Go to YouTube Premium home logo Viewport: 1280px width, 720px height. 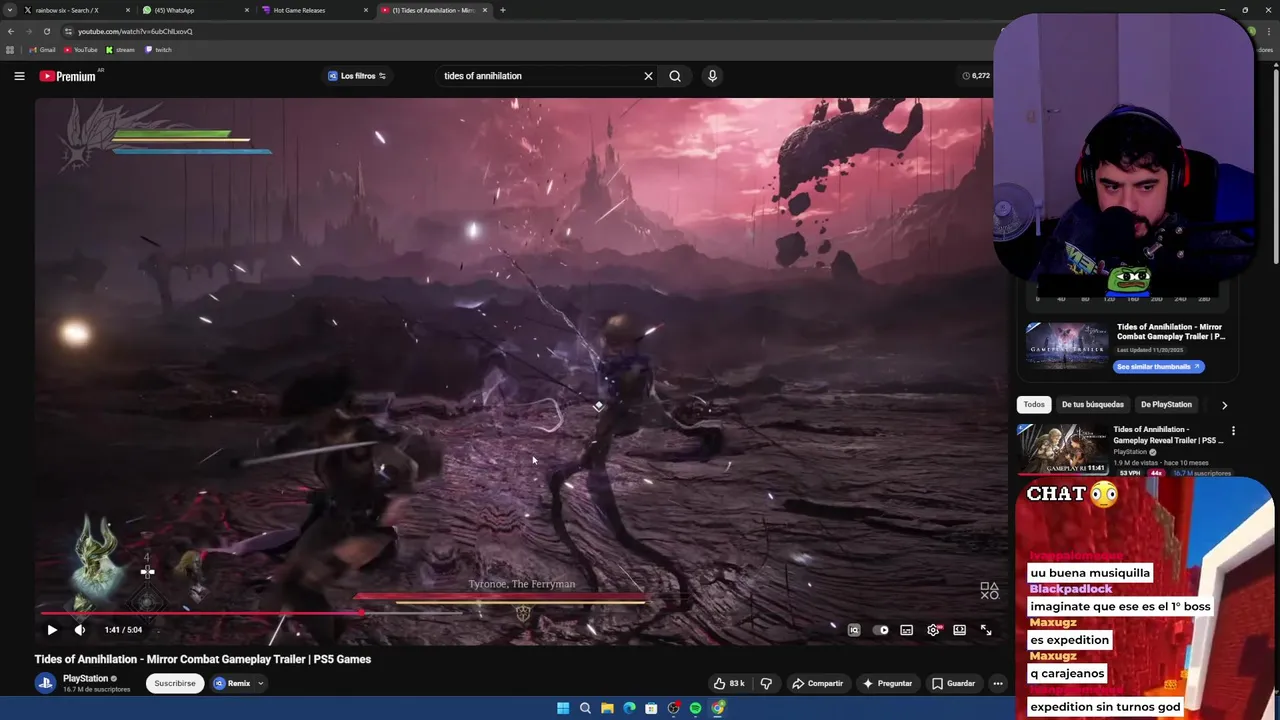[68, 76]
